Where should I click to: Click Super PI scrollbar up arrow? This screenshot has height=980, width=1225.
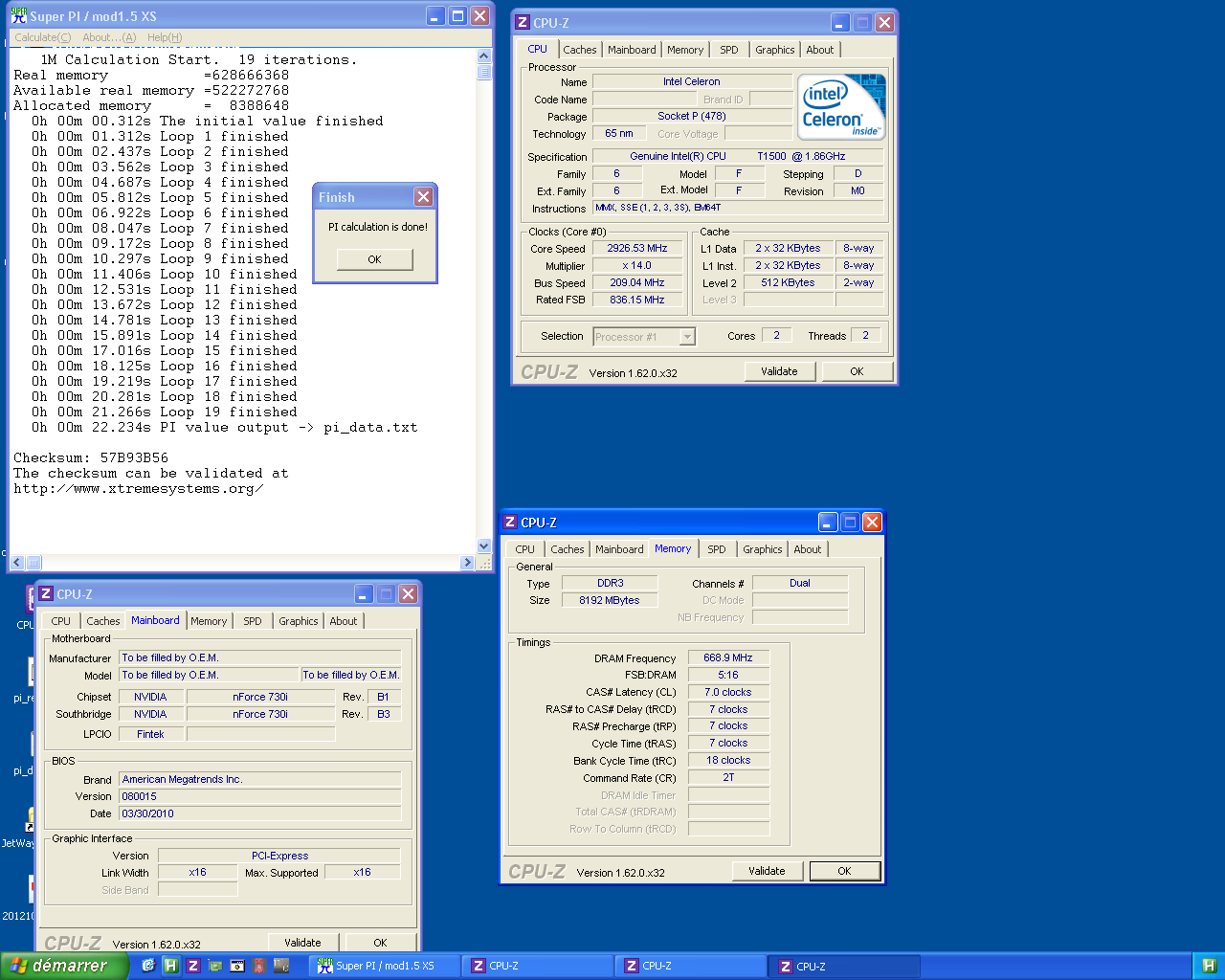(483, 56)
